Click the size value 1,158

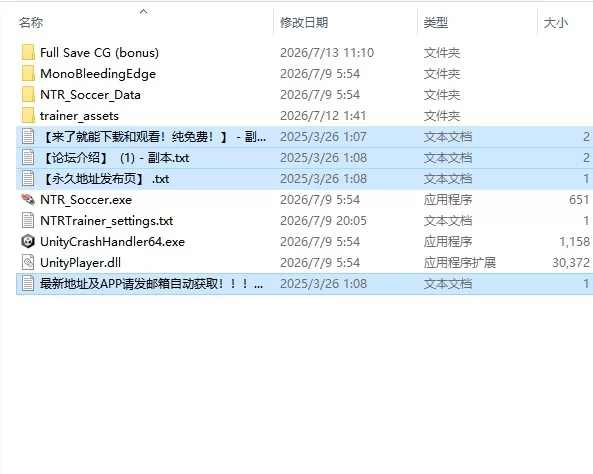pyautogui.click(x=574, y=242)
